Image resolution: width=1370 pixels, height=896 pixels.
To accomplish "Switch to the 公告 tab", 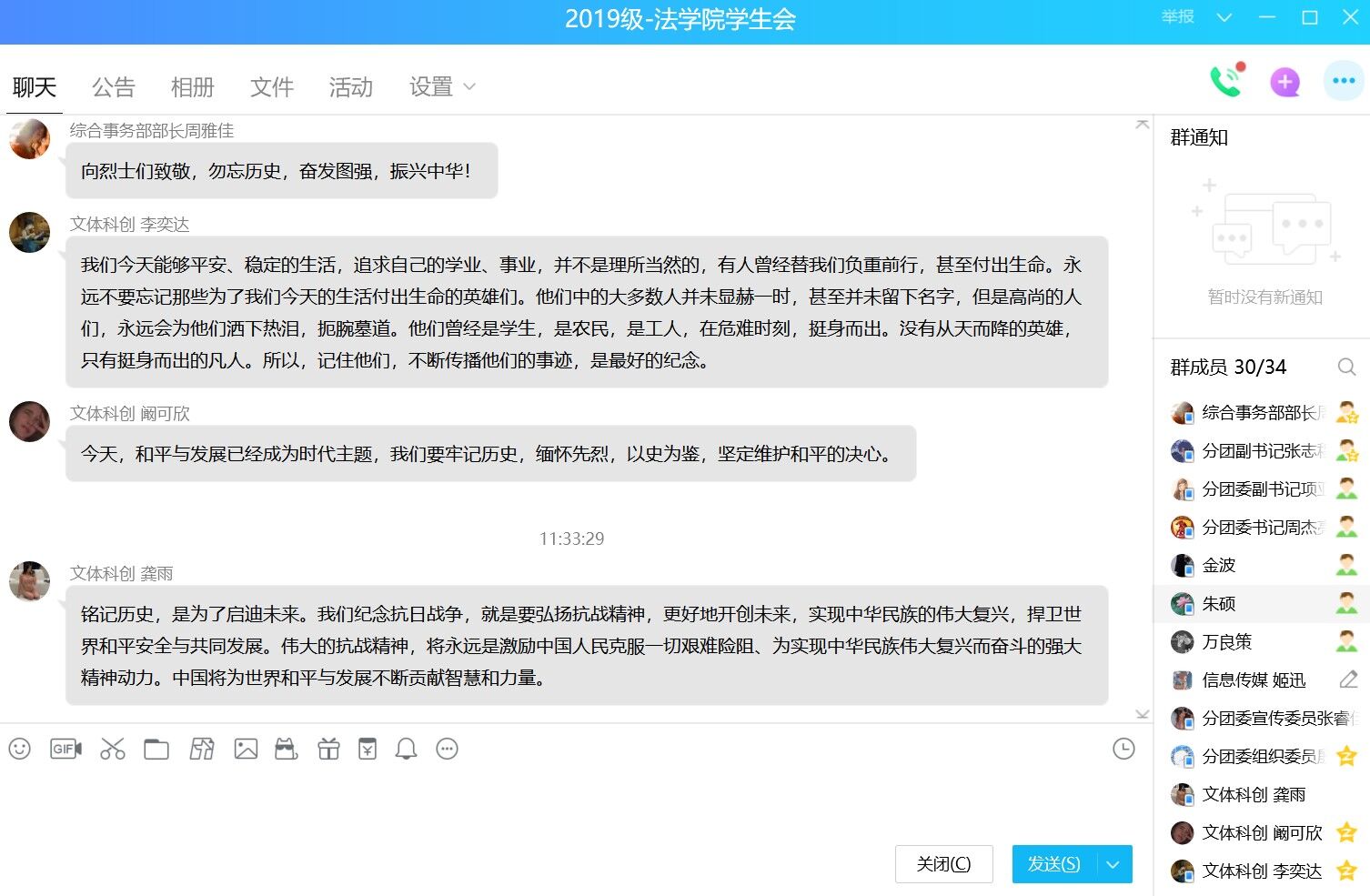I will [113, 86].
